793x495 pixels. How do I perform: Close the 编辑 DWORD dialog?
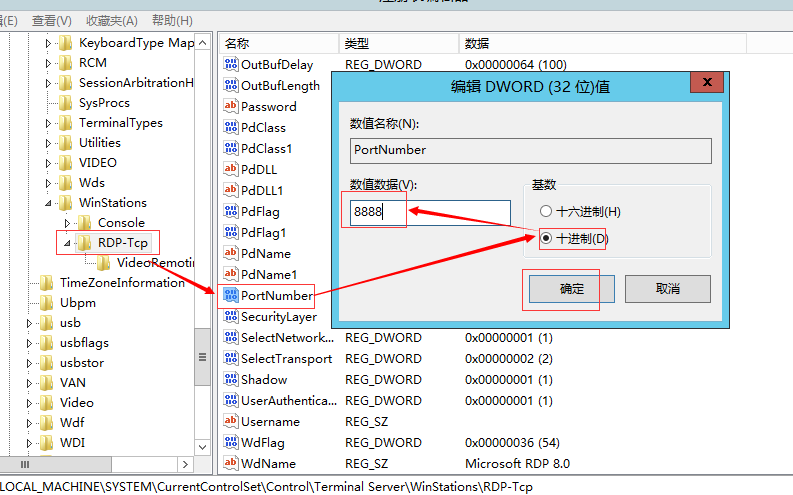(x=707, y=82)
